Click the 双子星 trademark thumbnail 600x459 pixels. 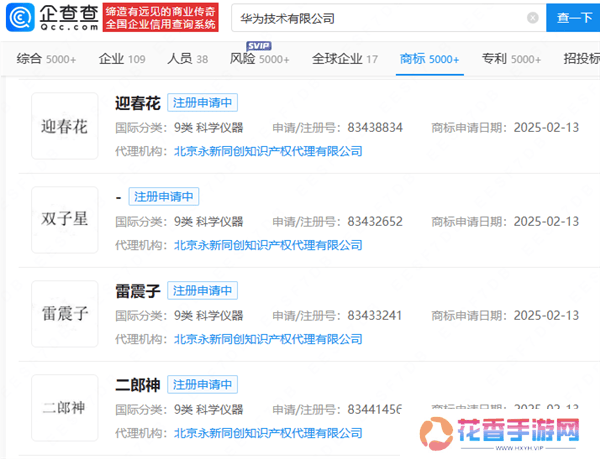point(66,219)
